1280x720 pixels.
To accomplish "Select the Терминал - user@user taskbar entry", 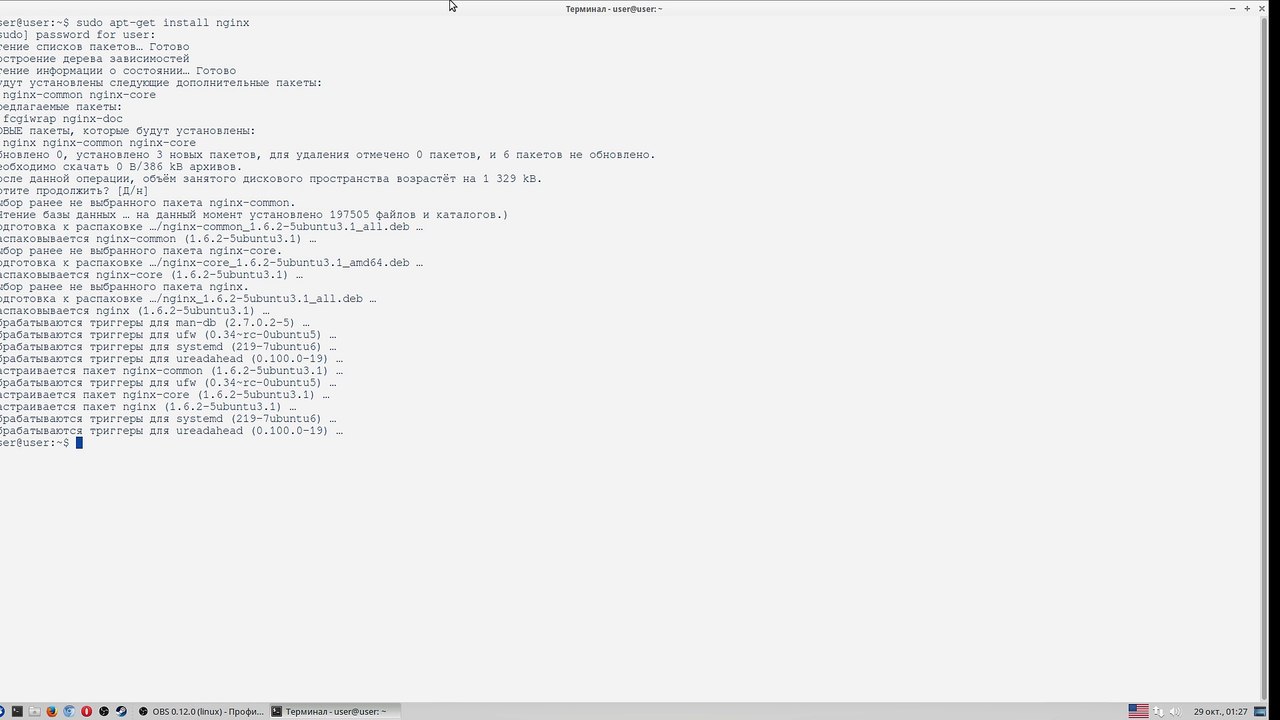I will pyautogui.click(x=335, y=712).
